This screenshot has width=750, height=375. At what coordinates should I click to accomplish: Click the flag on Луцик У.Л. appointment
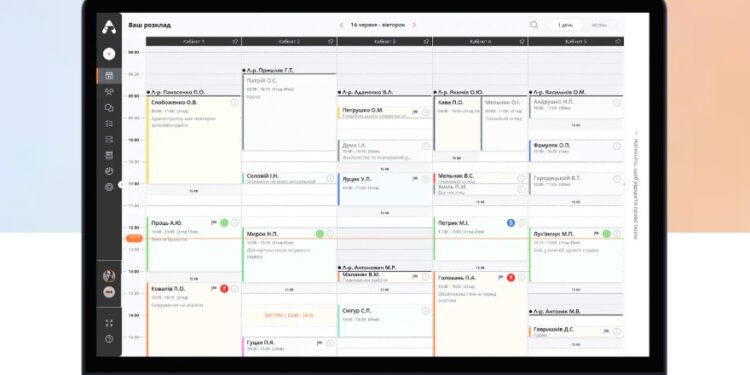pos(415,179)
